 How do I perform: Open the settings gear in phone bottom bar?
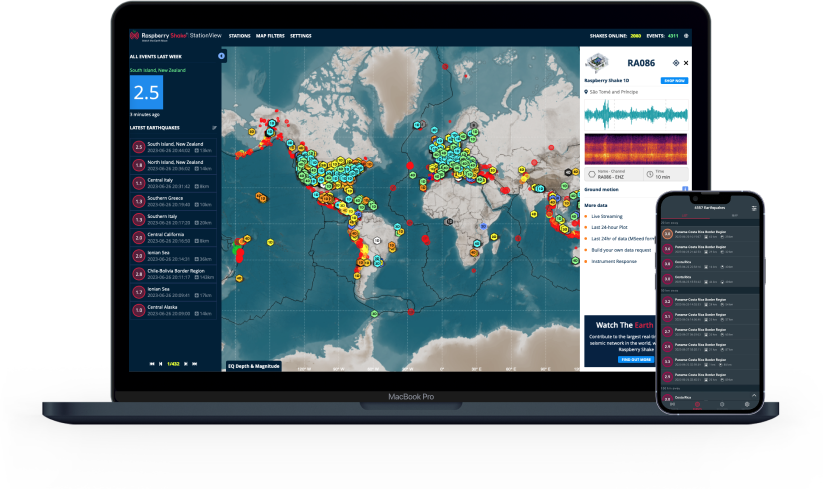747,405
